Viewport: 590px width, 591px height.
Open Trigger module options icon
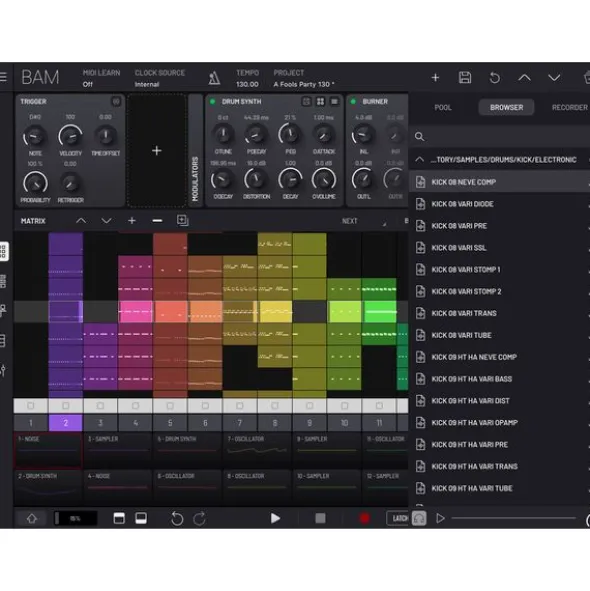[116, 101]
